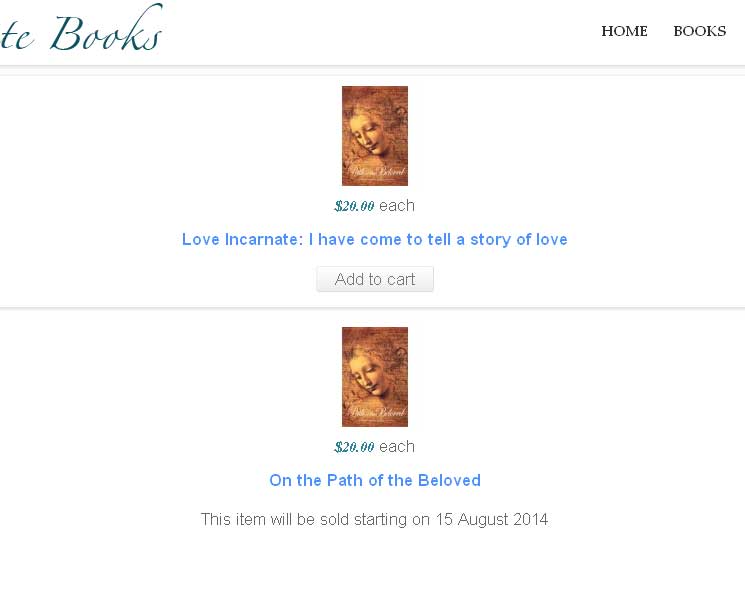Click the '15 August 2014' date text
The image size is (745, 594).
click(x=492, y=519)
